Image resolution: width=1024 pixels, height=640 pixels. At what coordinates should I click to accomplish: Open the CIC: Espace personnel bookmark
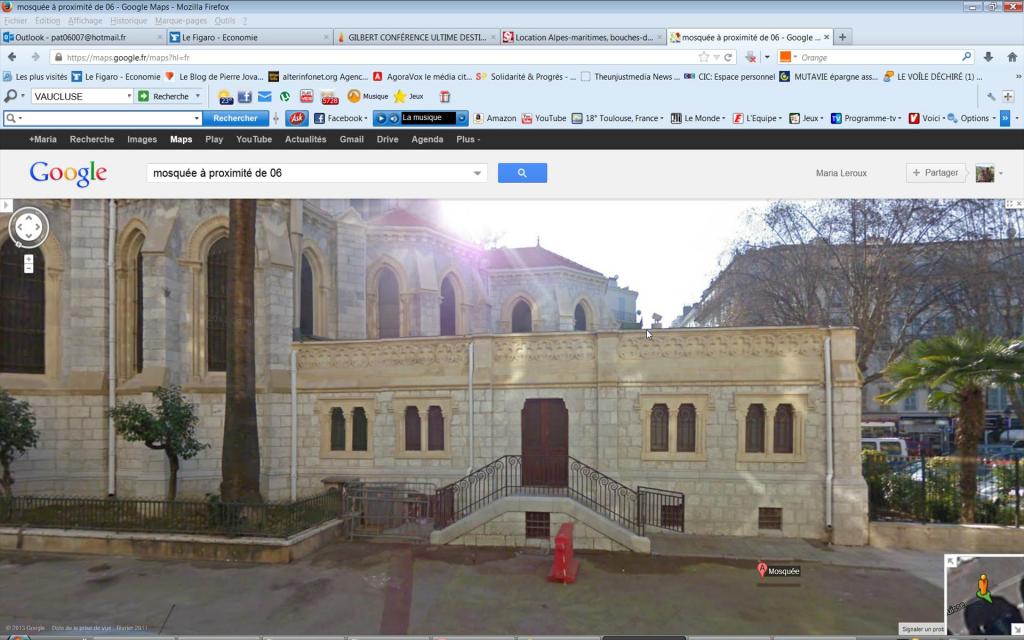pyautogui.click(x=729, y=76)
